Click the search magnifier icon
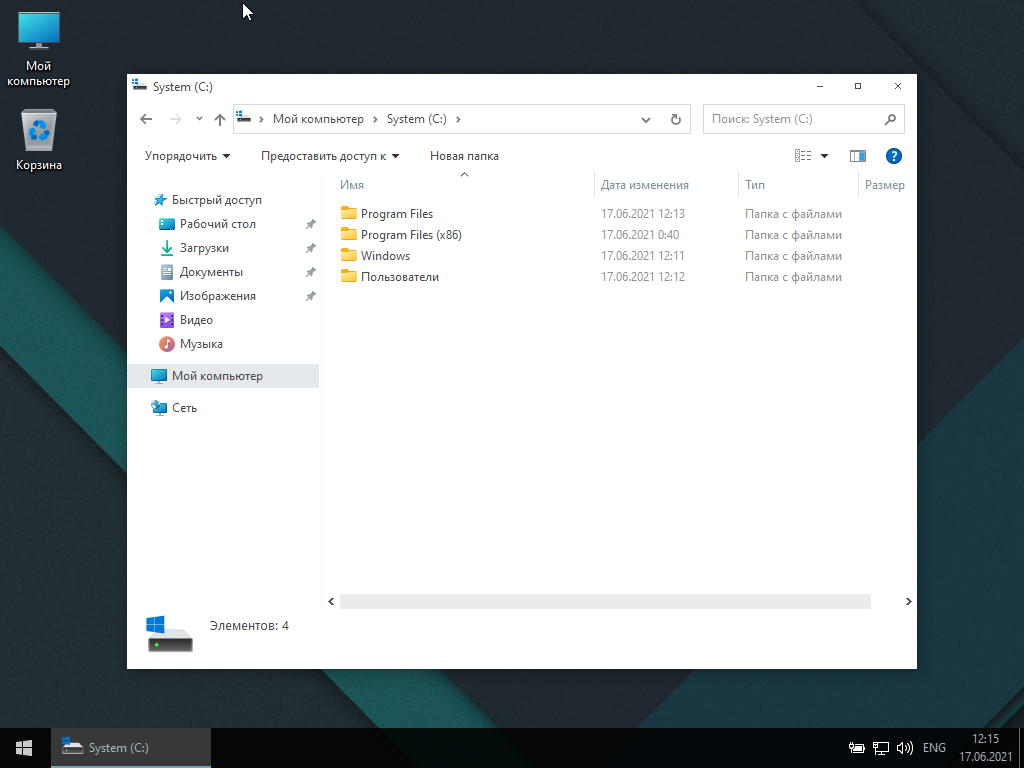The width and height of the screenshot is (1024, 768). coord(890,119)
